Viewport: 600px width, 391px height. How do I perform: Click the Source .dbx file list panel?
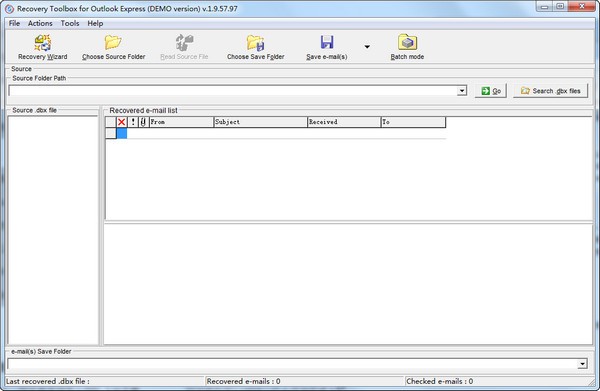53,230
